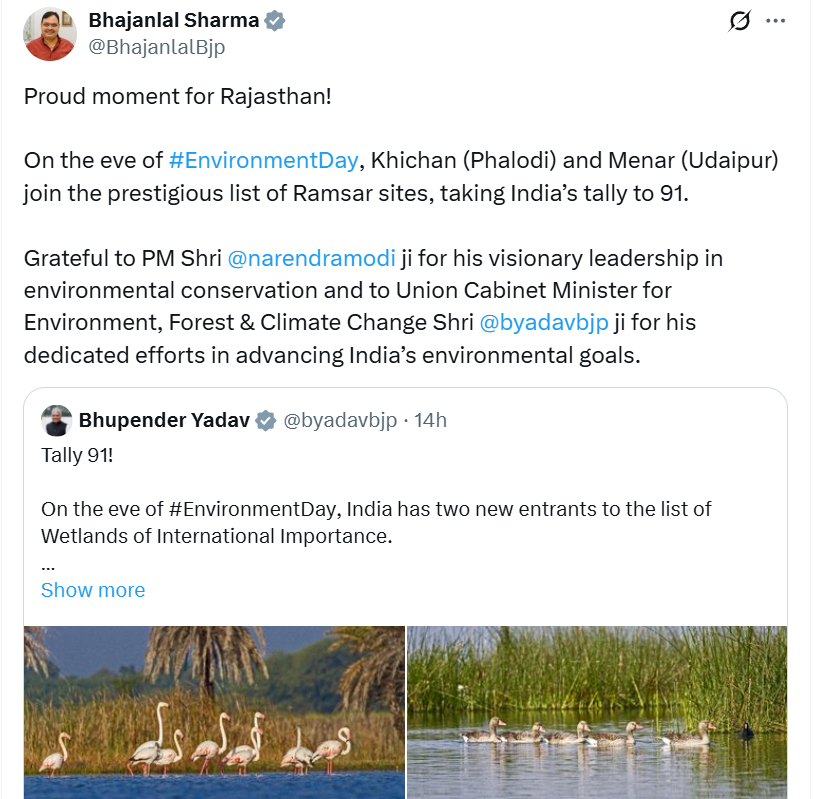Expand quoted tweet with Show more
Image resolution: width=814 pixels, height=799 pixels.
(93, 590)
